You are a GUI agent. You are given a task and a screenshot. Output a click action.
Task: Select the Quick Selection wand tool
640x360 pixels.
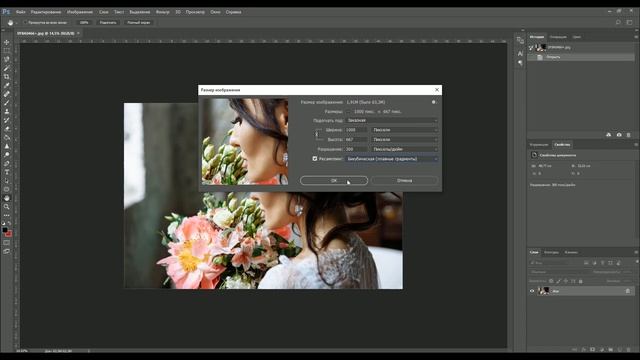tap(7, 68)
